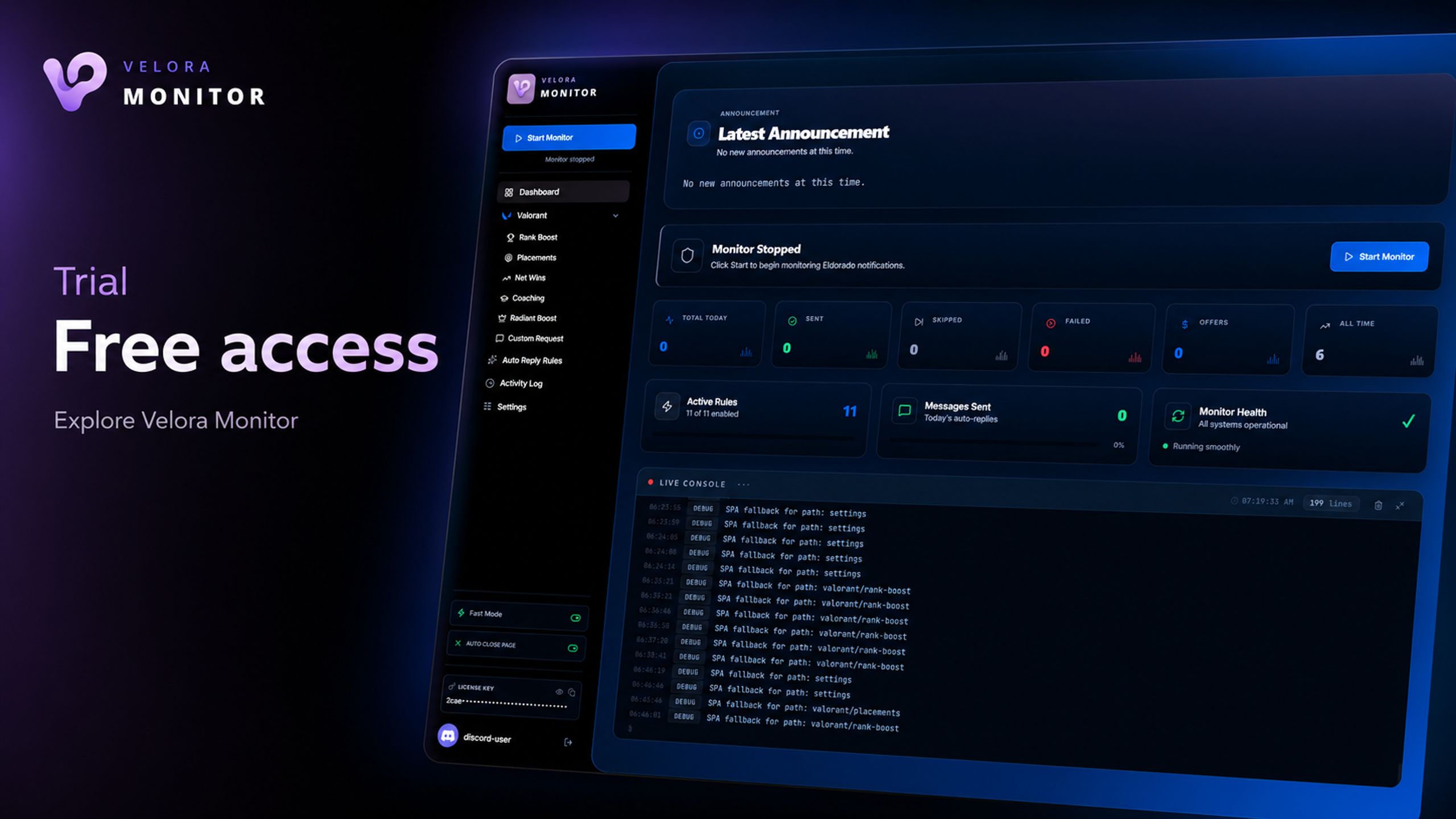Open Auto Reply Rules

pyautogui.click(x=525, y=360)
